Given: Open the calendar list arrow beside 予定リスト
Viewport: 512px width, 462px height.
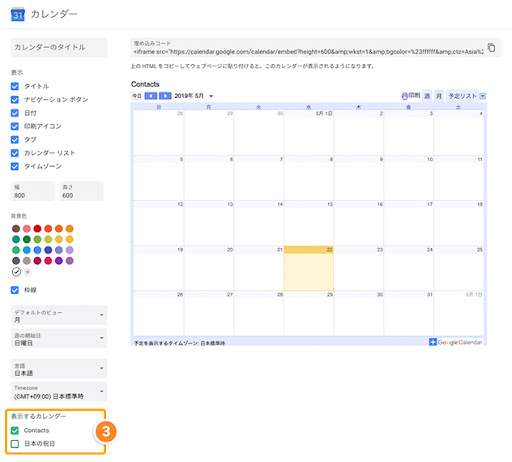Looking at the screenshot, I should tap(482, 96).
